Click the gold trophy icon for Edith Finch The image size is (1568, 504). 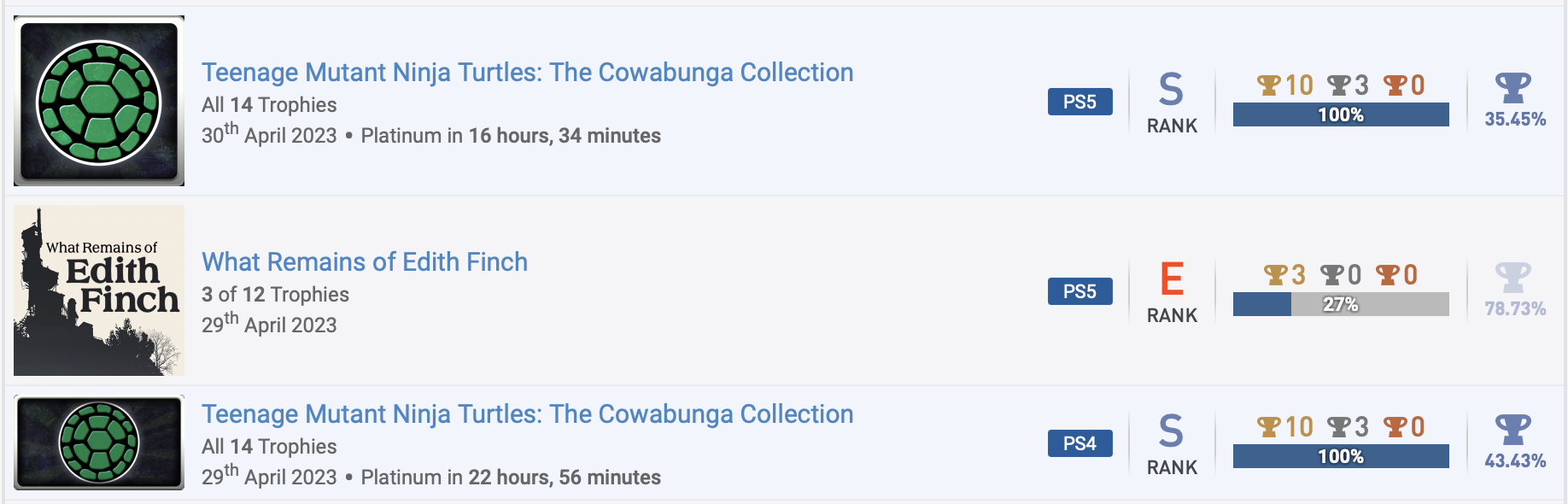tap(1275, 275)
